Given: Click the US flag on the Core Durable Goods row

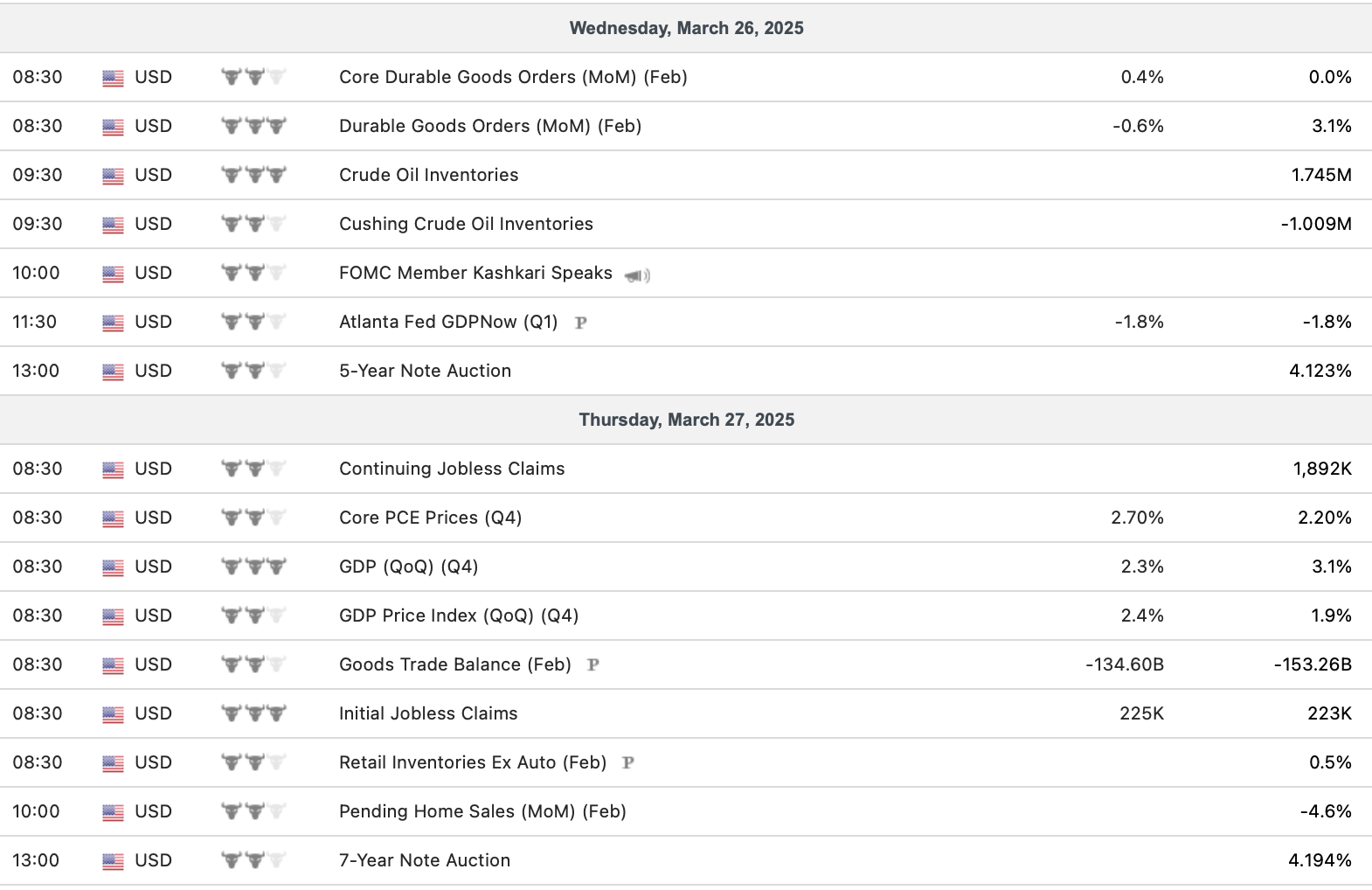Looking at the screenshot, I should tap(113, 78).
